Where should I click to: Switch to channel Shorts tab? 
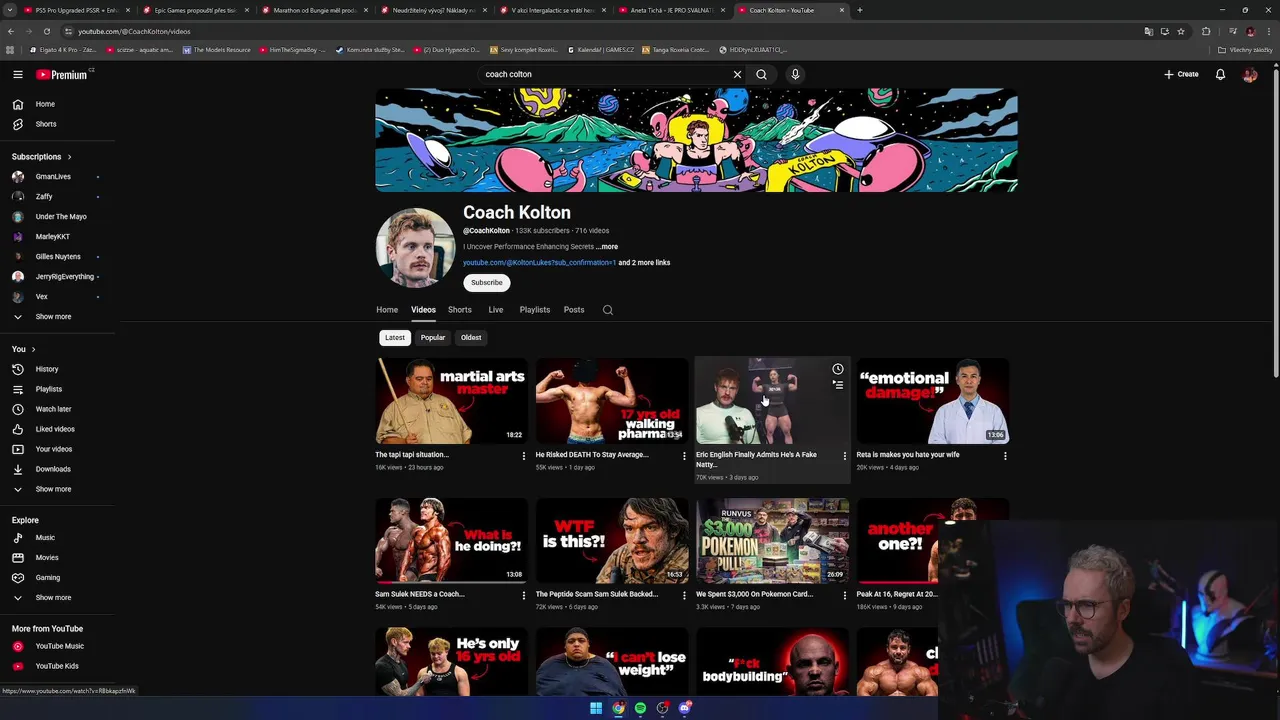coord(460,310)
